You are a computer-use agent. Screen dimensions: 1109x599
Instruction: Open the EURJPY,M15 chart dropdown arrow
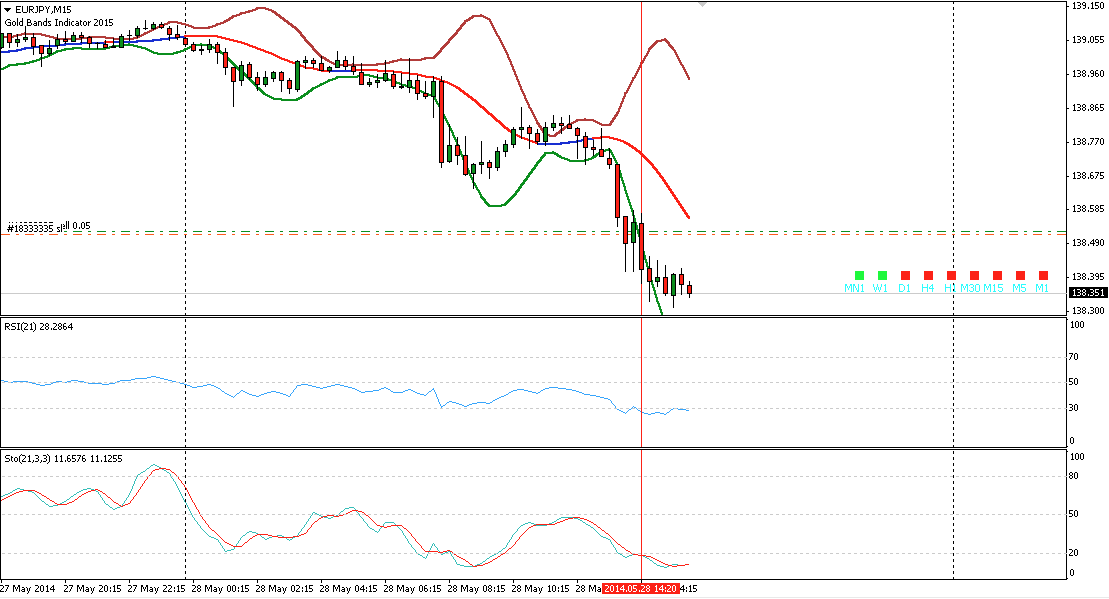tap(7, 9)
